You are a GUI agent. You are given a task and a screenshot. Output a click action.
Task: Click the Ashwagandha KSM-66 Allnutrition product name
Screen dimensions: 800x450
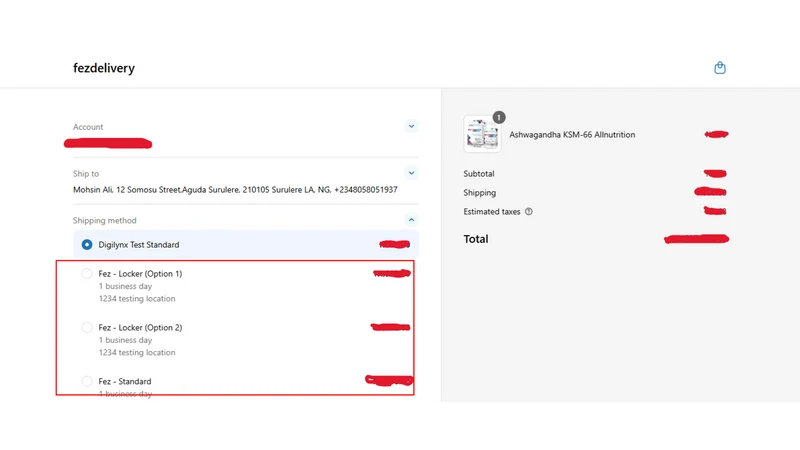click(x=572, y=135)
